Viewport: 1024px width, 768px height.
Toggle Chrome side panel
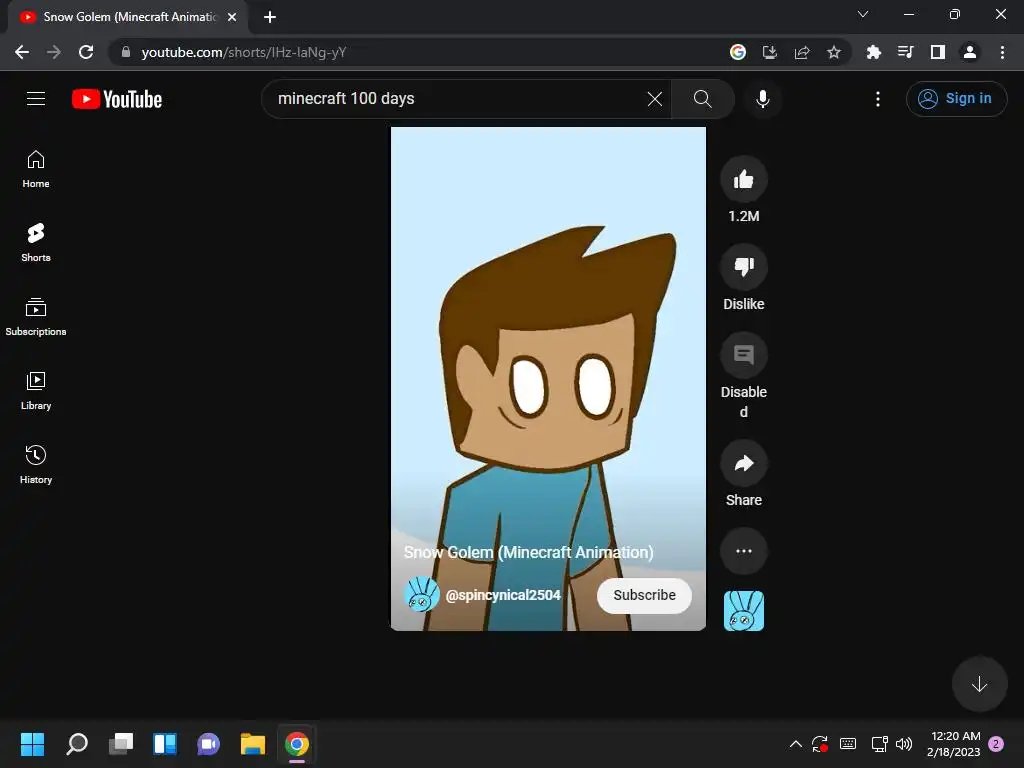[938, 52]
